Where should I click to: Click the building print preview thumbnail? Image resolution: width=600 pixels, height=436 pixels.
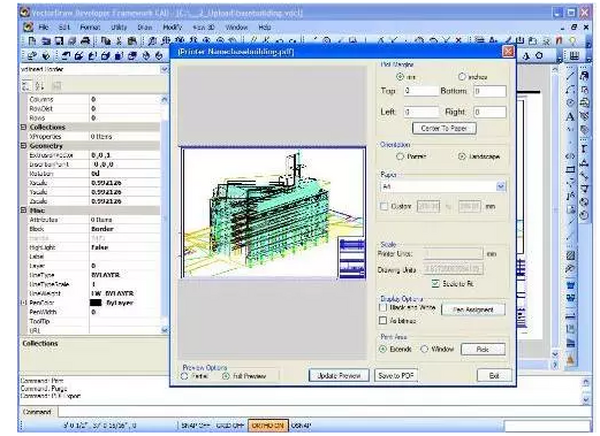(x=274, y=212)
